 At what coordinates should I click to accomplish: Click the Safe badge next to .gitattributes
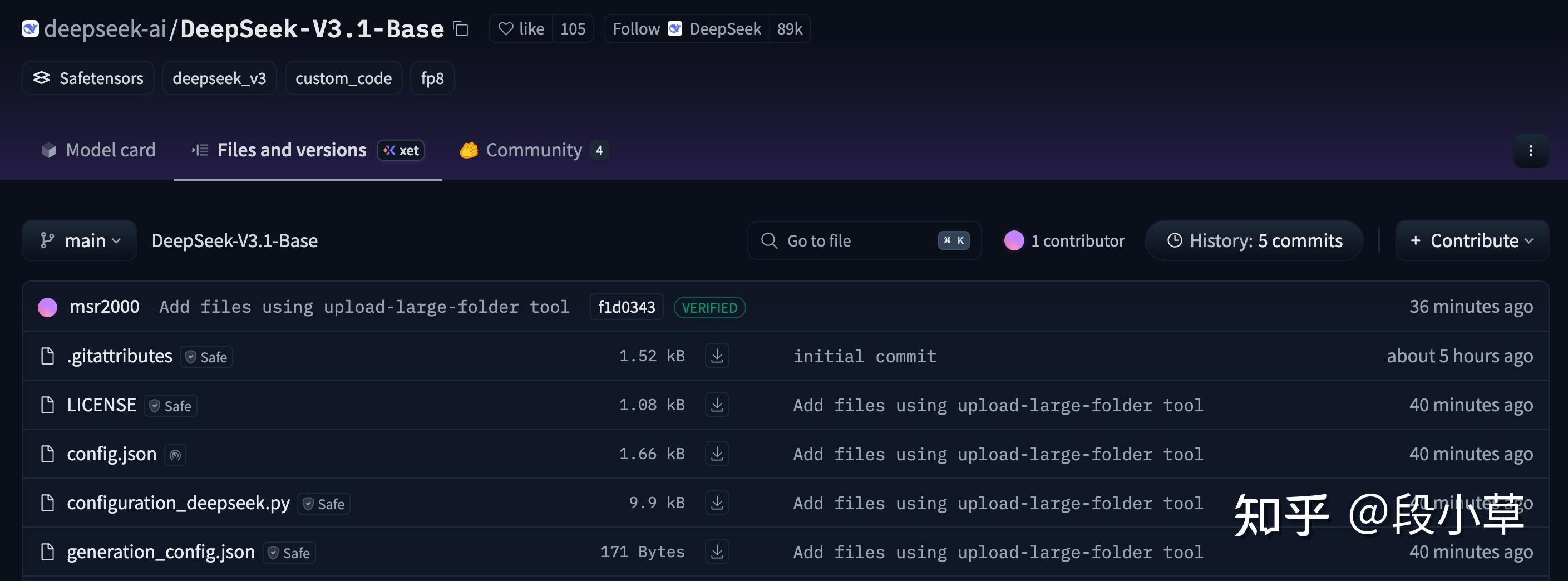(206, 357)
